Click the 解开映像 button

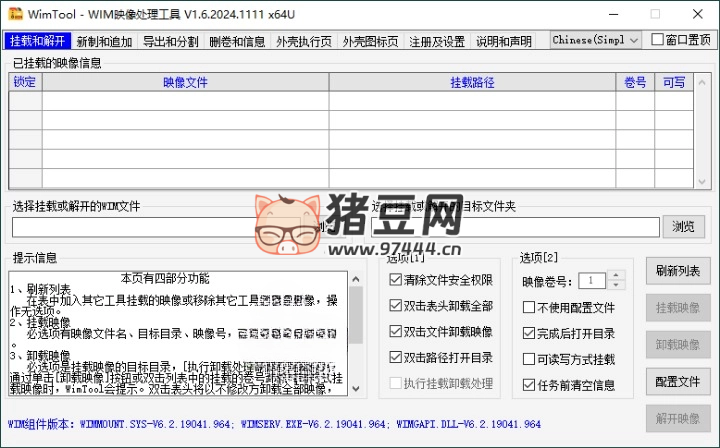[x=678, y=419]
